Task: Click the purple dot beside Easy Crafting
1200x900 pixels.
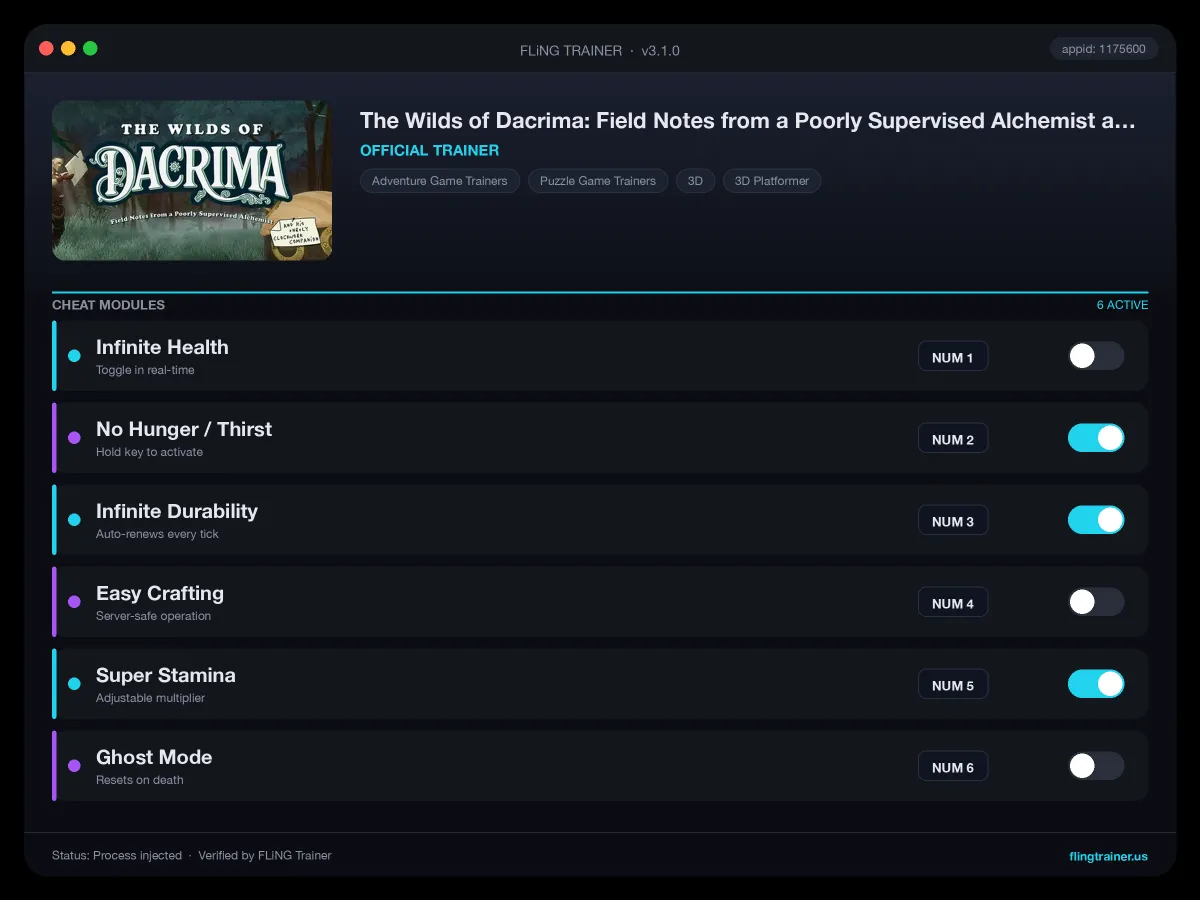Action: coord(74,602)
